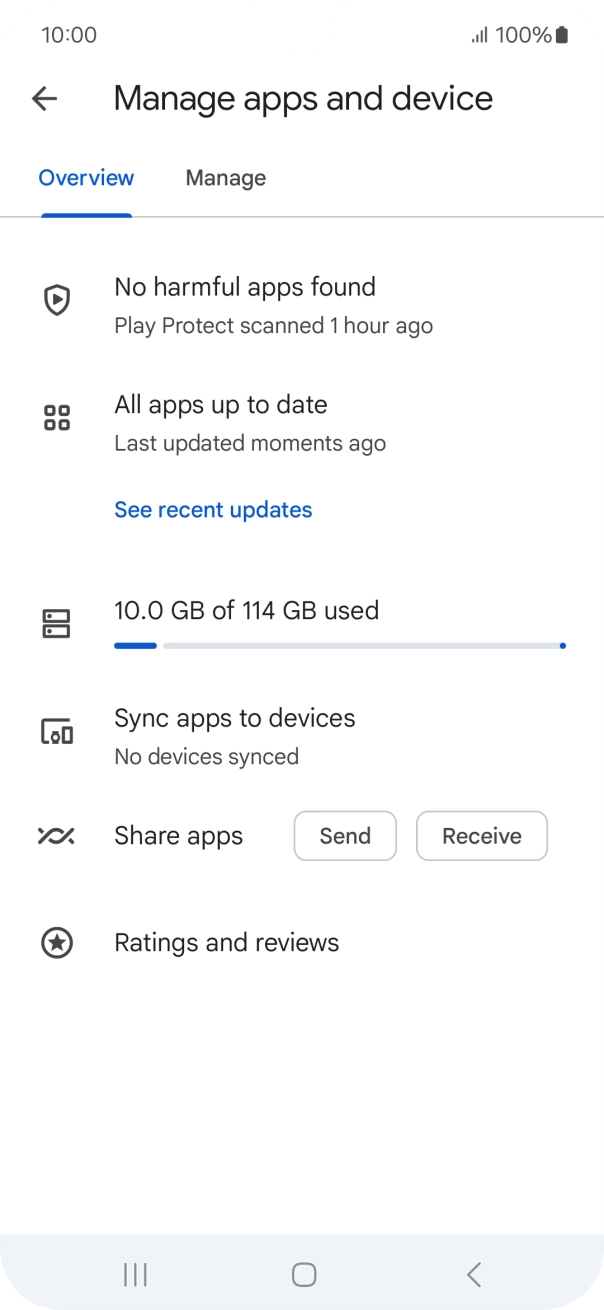Screen dimensions: 604x1310
Task: Tap the Share apps arrows icon
Action: pyautogui.click(x=57, y=836)
